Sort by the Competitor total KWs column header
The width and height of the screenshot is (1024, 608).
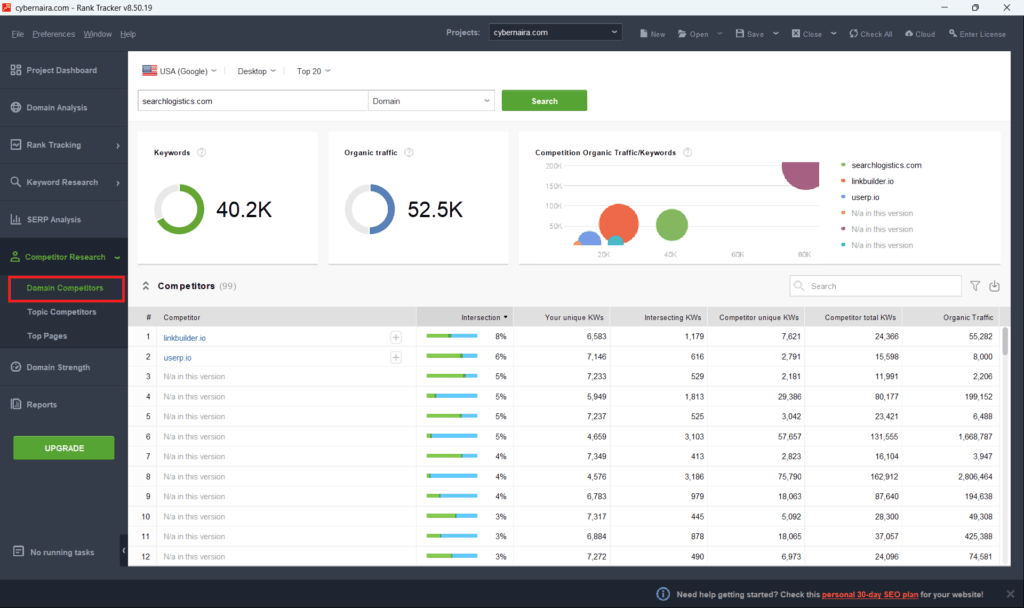pyautogui.click(x=853, y=317)
